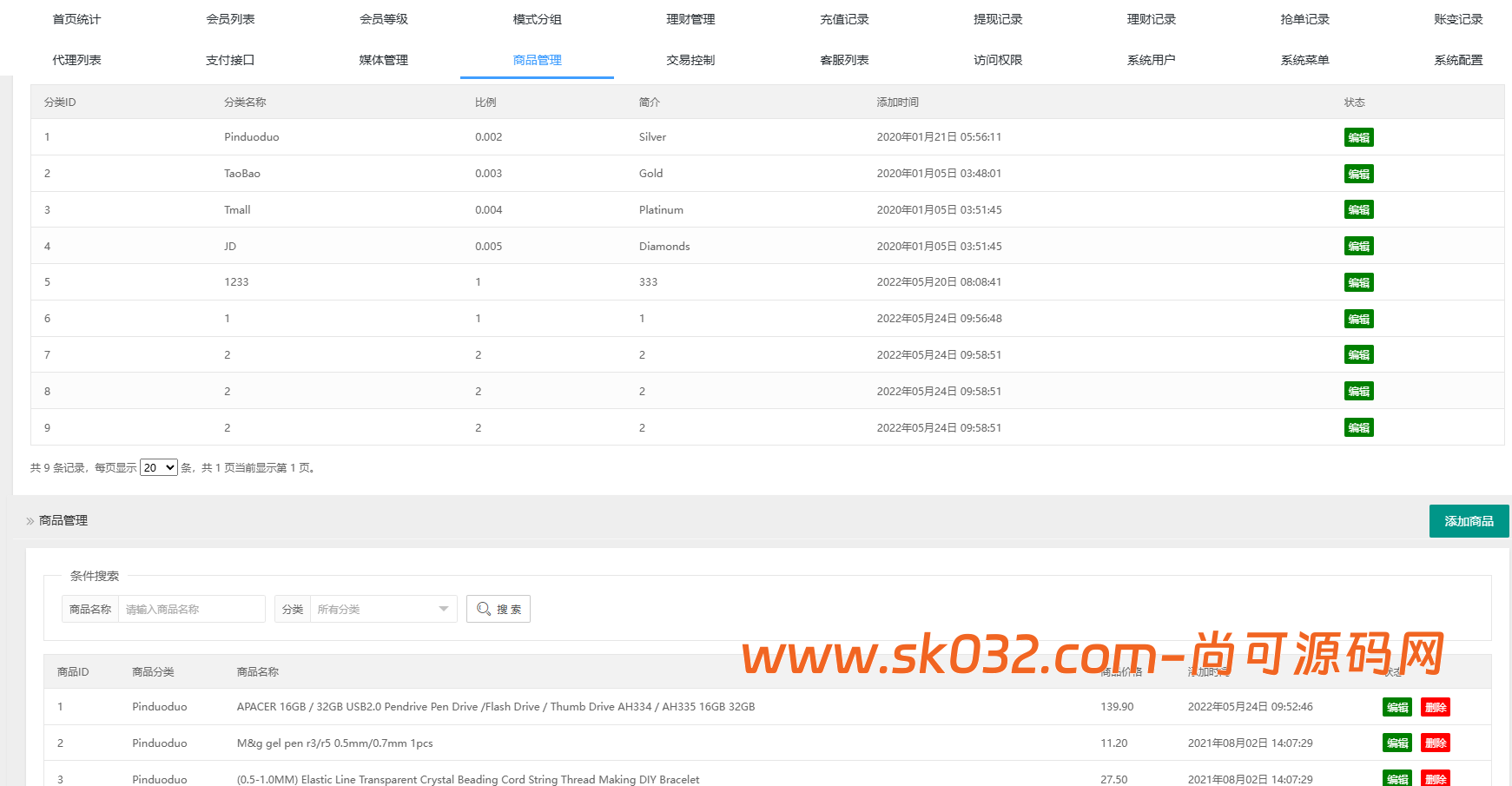Open the 交易控制 tab
The width and height of the screenshot is (1512, 786).
pyautogui.click(x=690, y=60)
